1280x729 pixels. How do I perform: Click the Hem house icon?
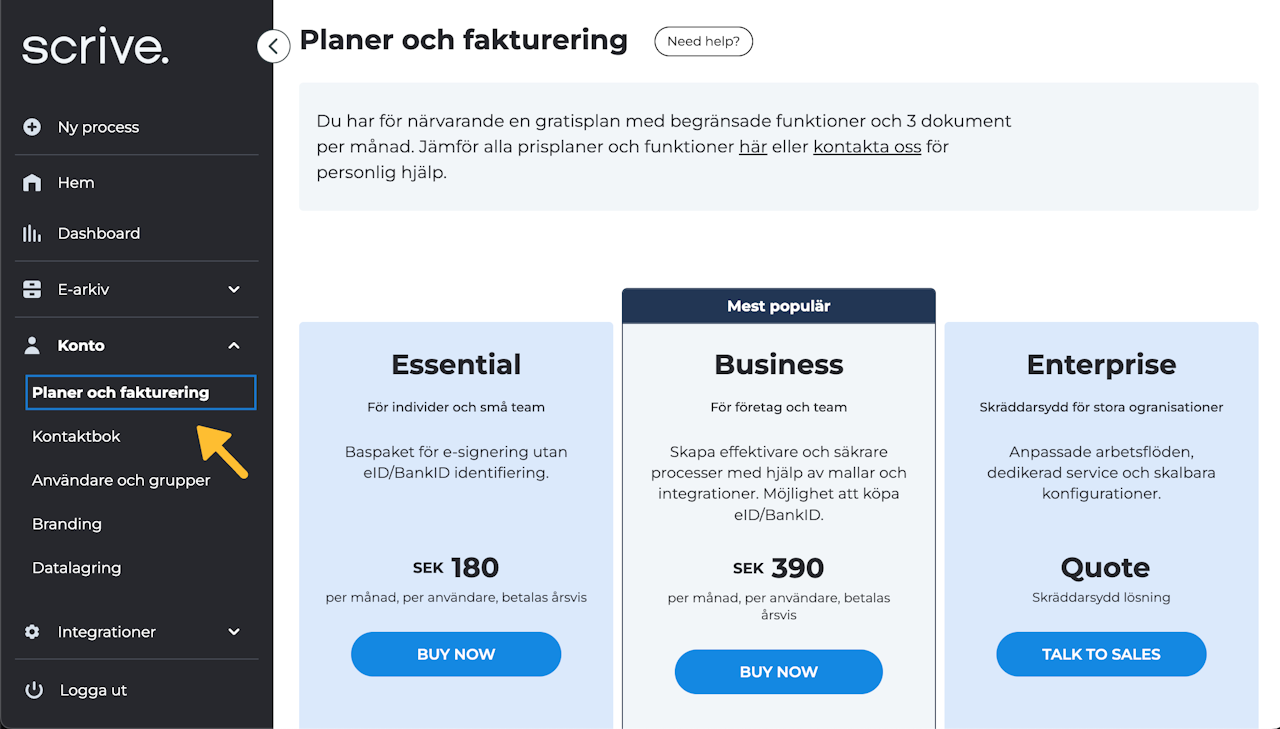[x=32, y=183]
